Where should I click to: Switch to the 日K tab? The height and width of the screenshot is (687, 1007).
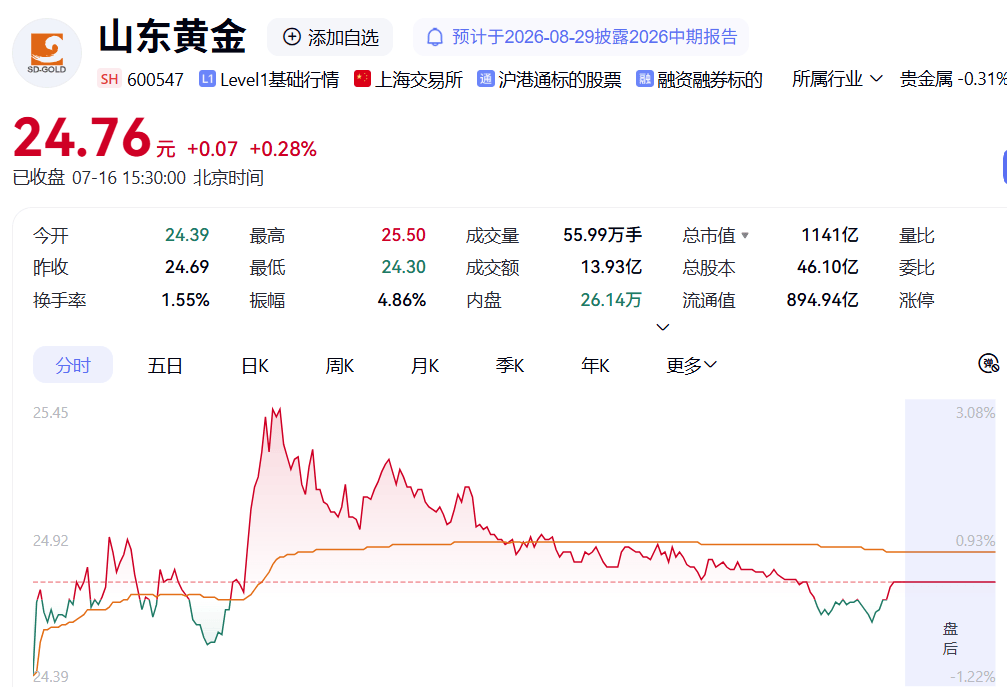coord(255,365)
